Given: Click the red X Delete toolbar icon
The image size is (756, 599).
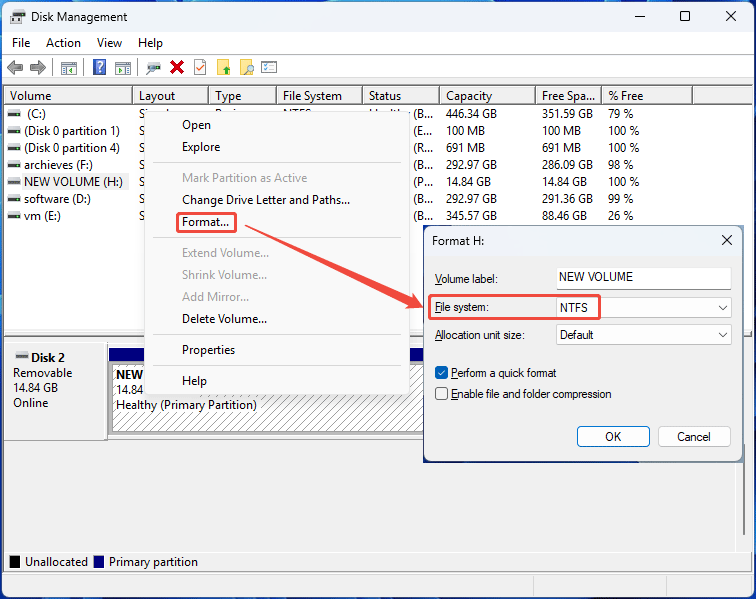Looking at the screenshot, I should (x=177, y=68).
